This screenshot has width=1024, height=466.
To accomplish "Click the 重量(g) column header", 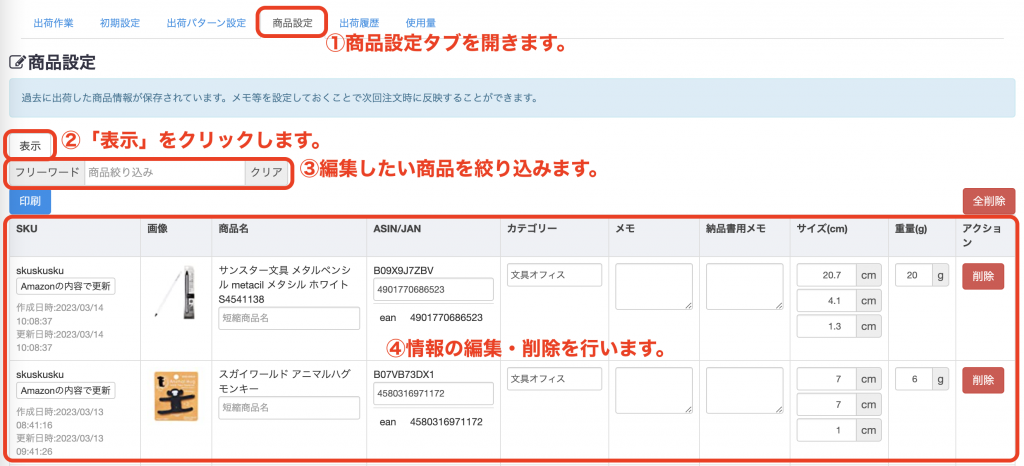I will coord(912,228).
